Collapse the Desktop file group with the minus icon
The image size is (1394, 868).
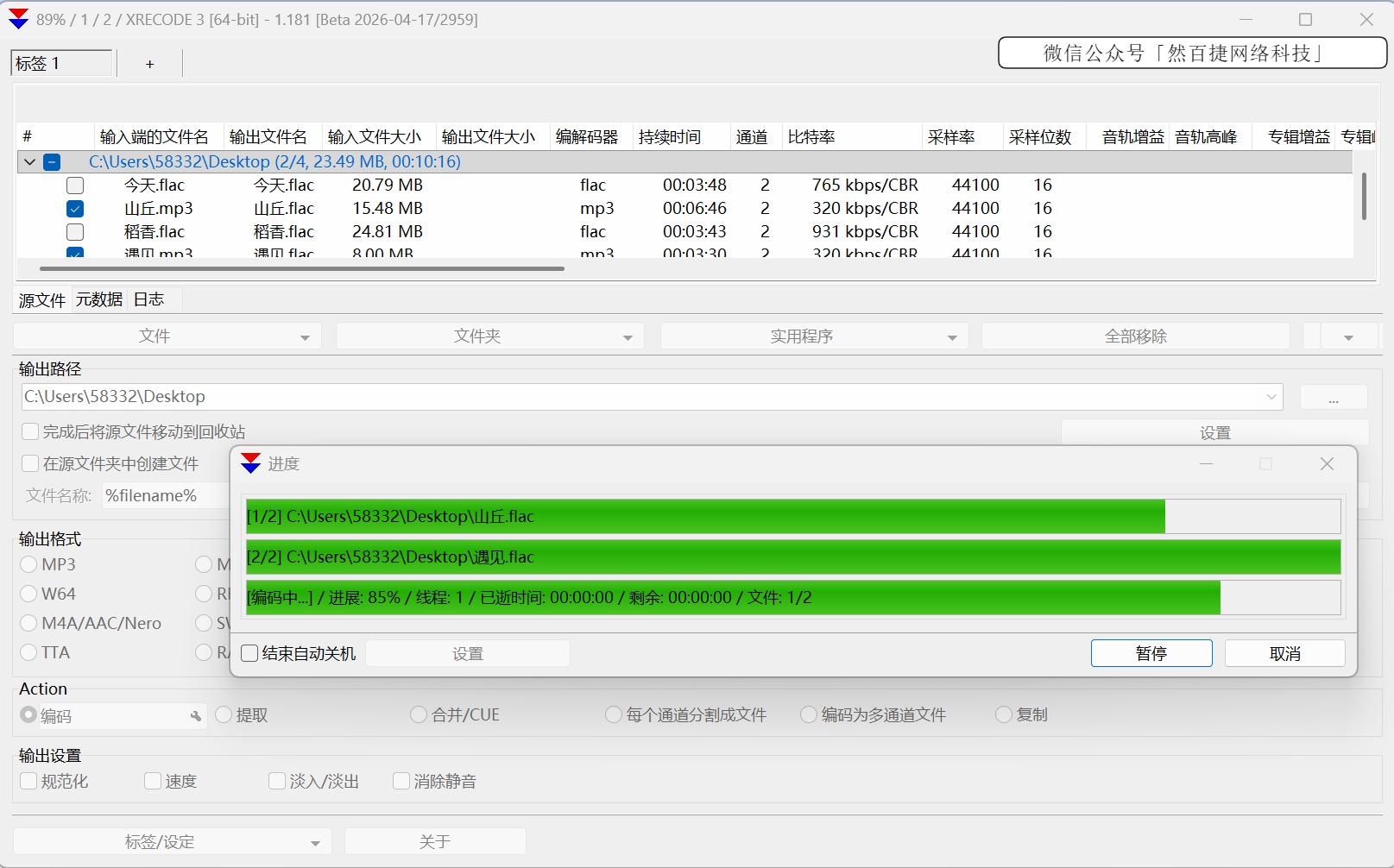coord(53,161)
